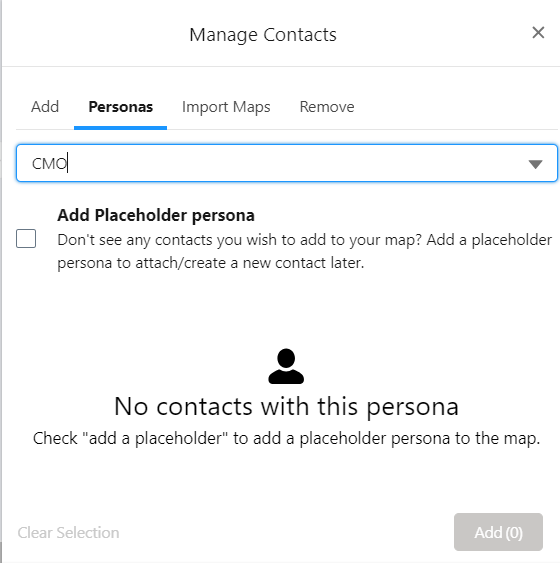Click the bold Add Placeholder persona label
560x563 pixels.
point(156,215)
